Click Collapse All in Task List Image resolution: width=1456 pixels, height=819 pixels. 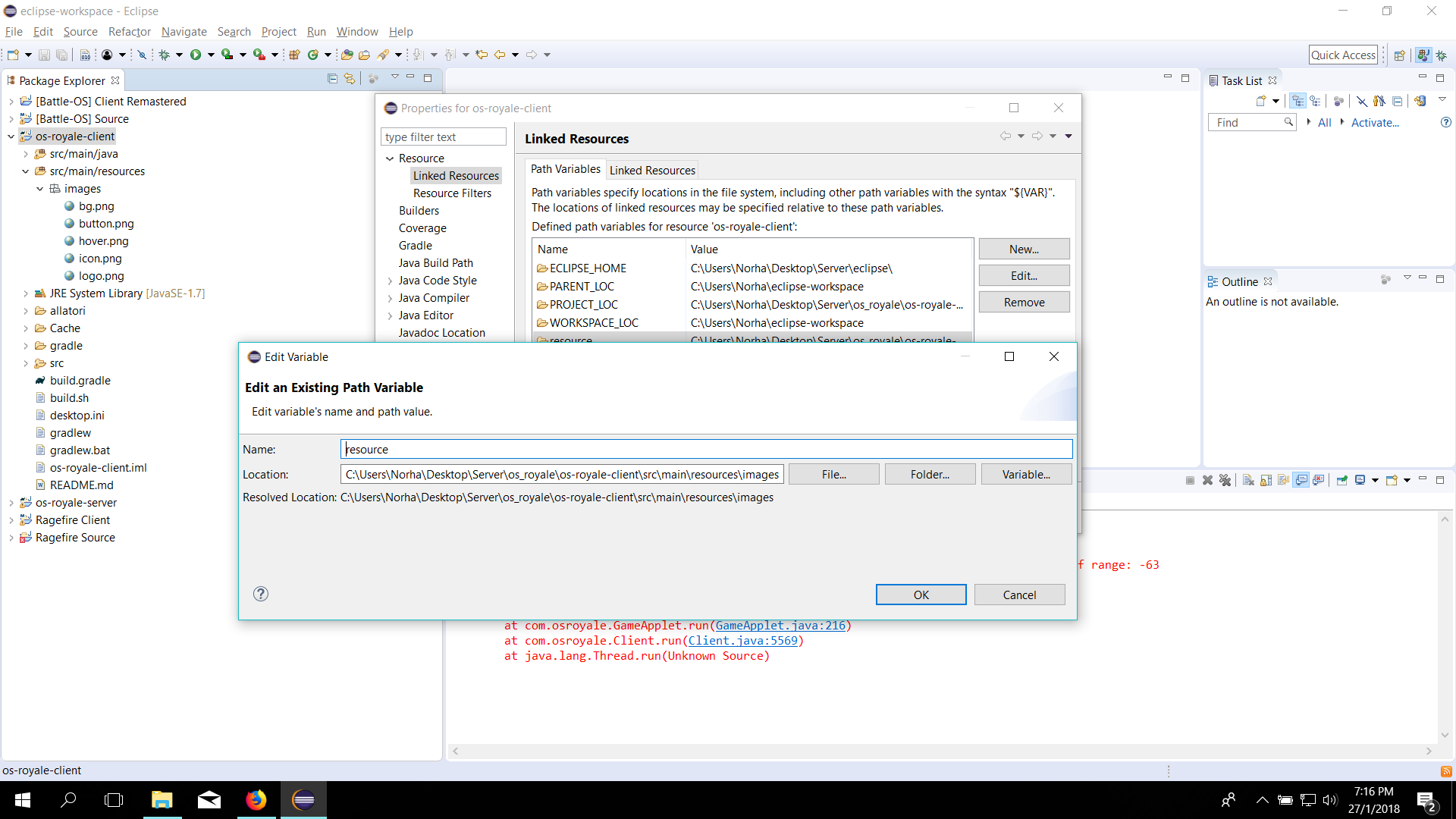click(x=1398, y=101)
